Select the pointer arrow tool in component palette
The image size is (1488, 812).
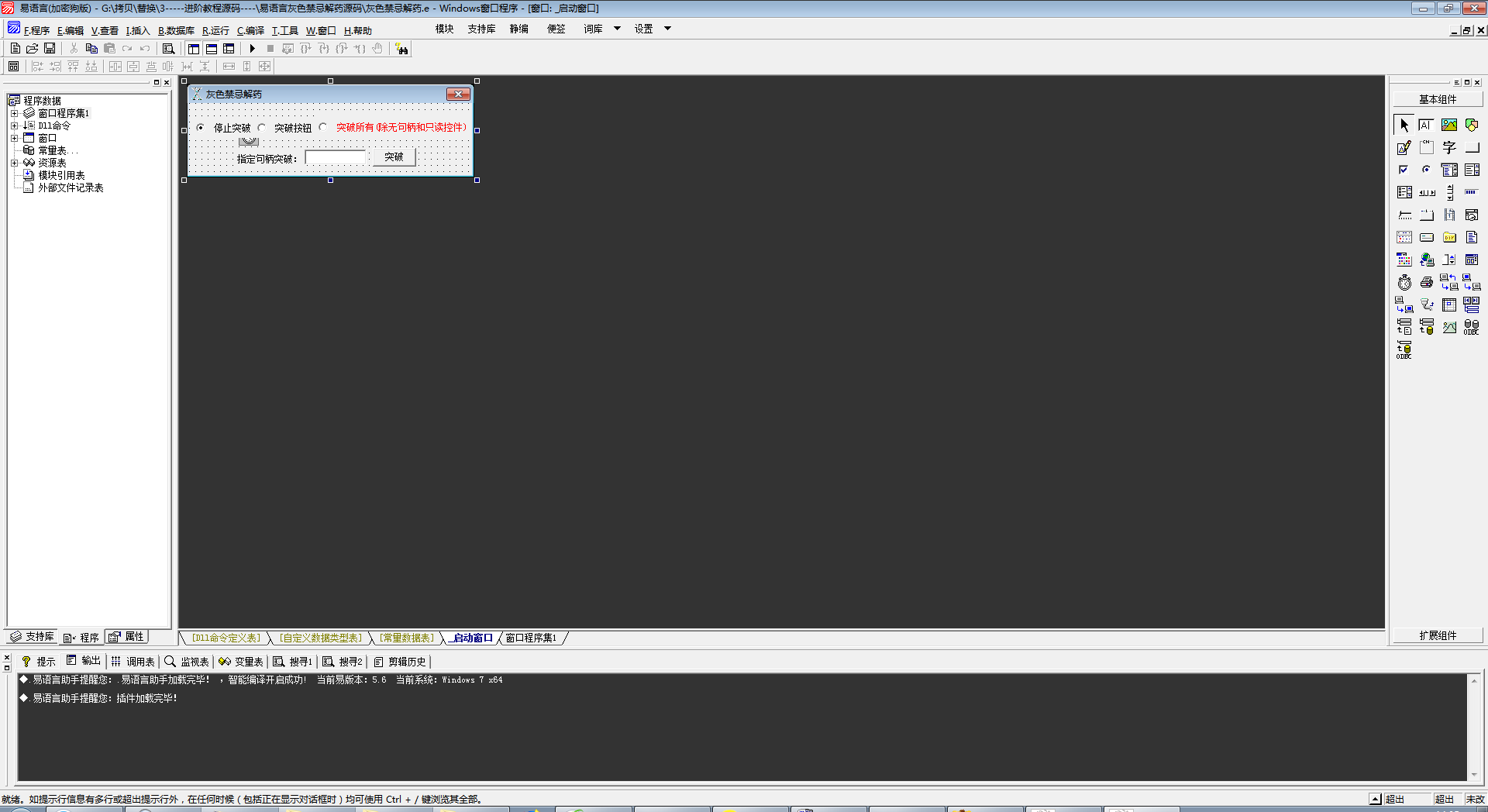1404,125
